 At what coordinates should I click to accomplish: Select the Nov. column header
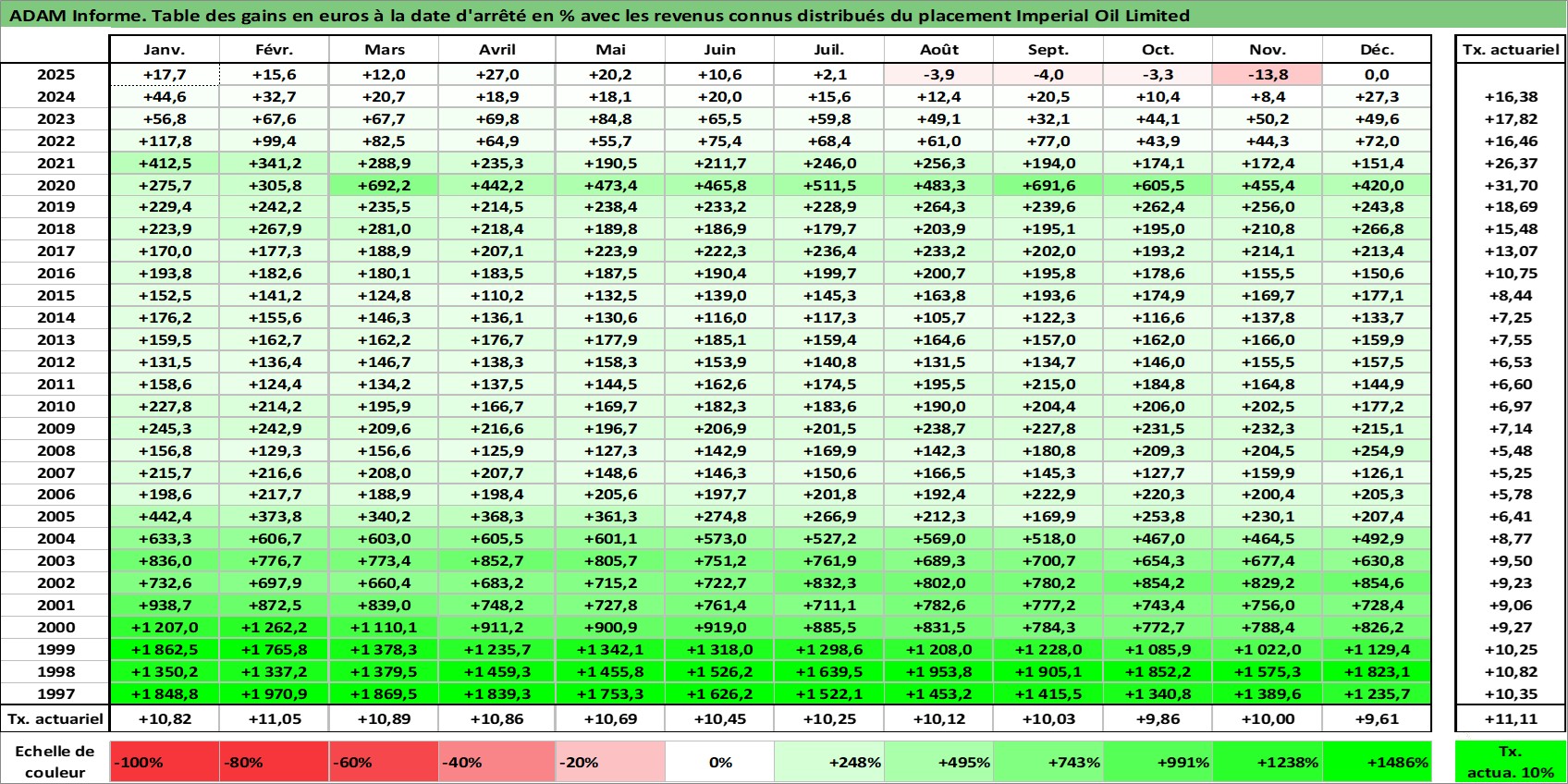(1268, 50)
